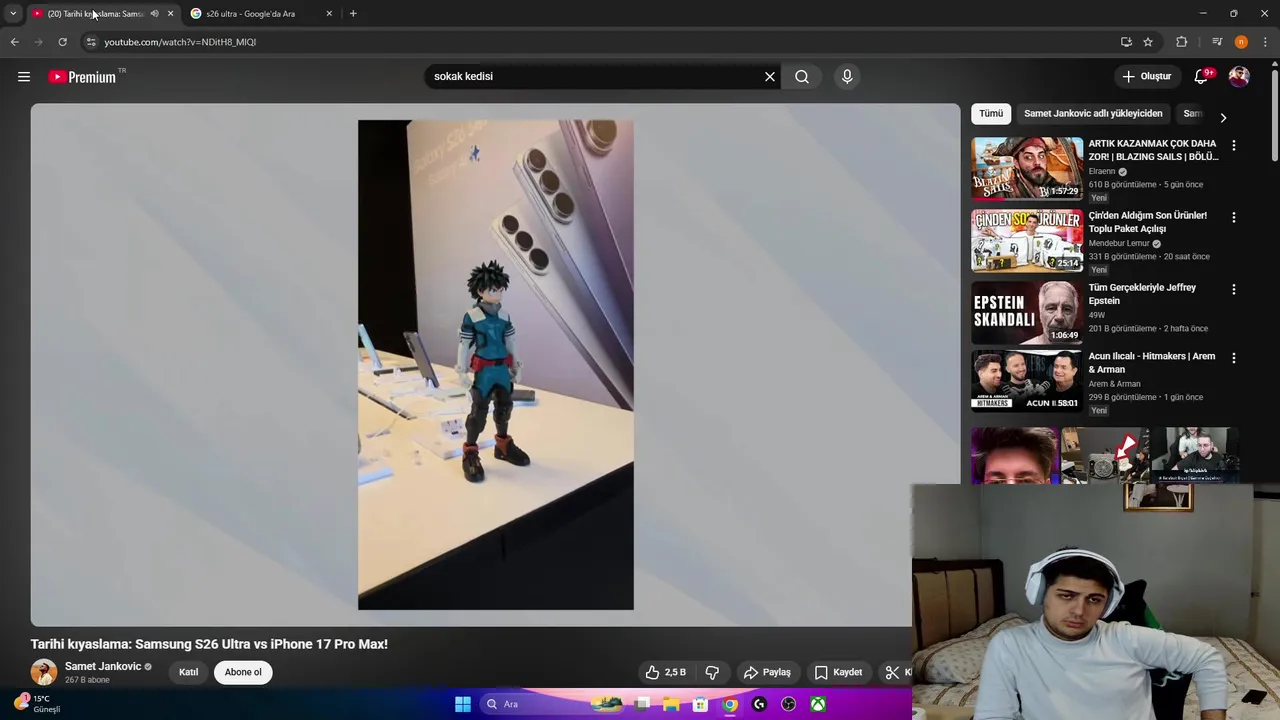
Task: Click the magnifier search button
Action: coord(802,76)
